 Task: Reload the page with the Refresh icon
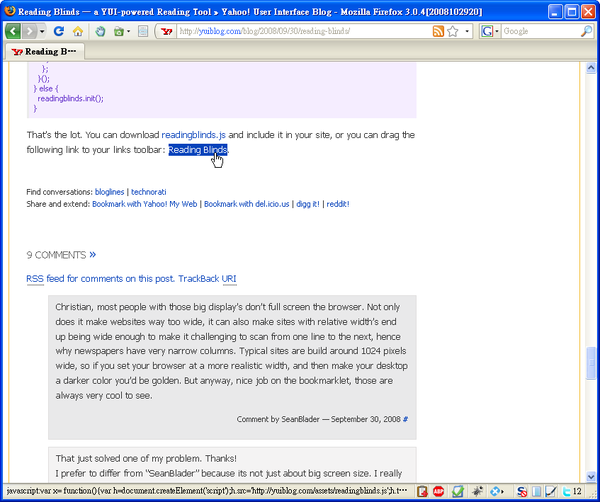point(59,31)
